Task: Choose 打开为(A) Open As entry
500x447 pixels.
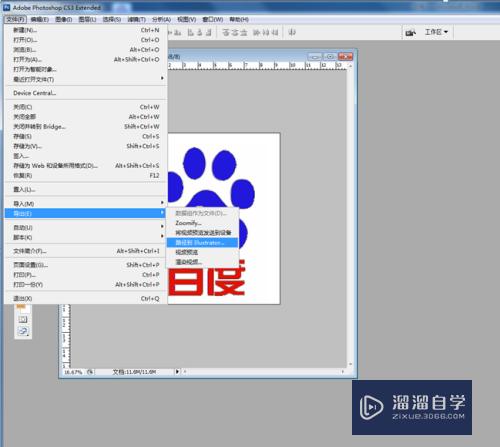Action: [86, 59]
